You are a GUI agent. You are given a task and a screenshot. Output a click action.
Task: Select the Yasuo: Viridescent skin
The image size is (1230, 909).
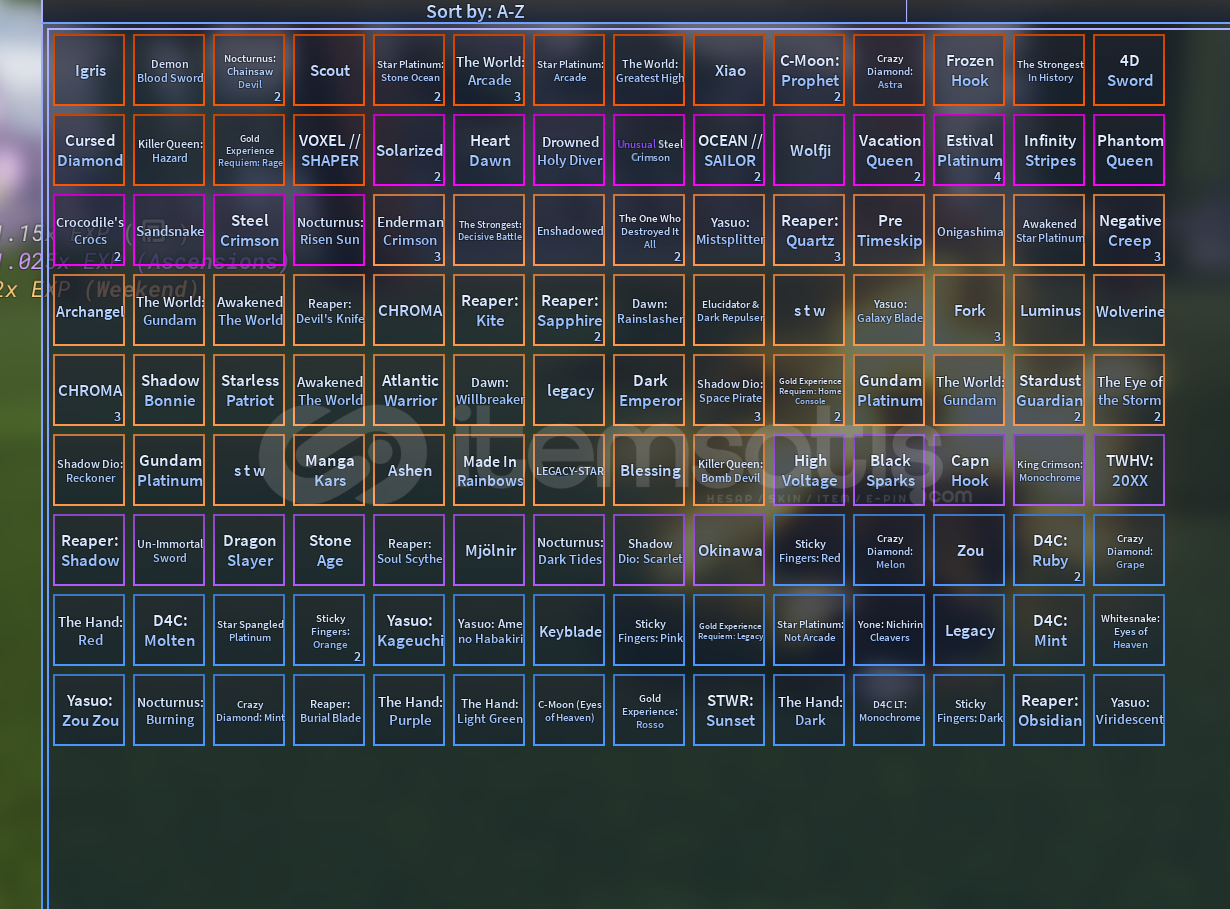pos(1130,711)
